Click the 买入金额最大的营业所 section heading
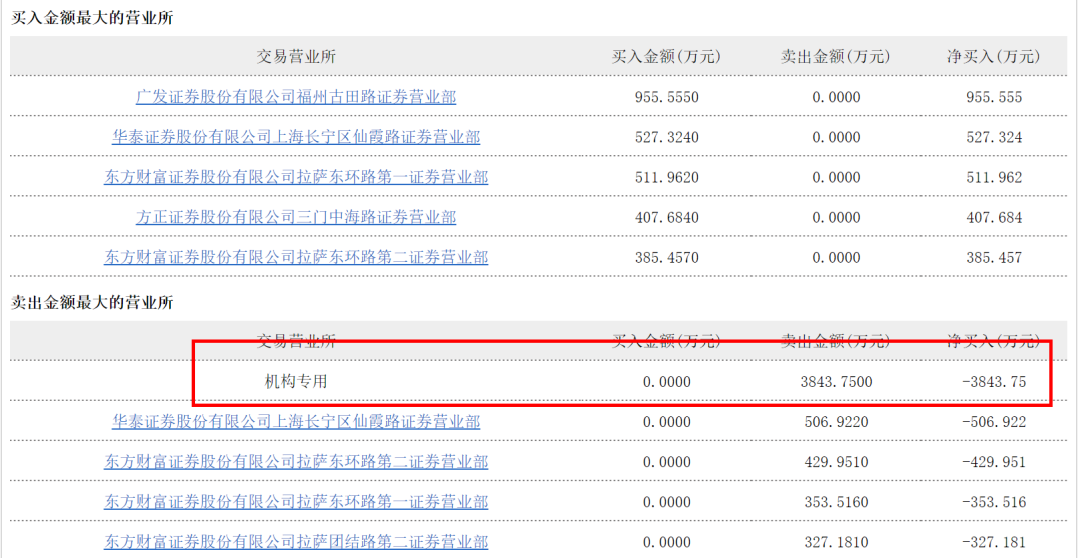This screenshot has width=1080, height=558. [x=92, y=18]
